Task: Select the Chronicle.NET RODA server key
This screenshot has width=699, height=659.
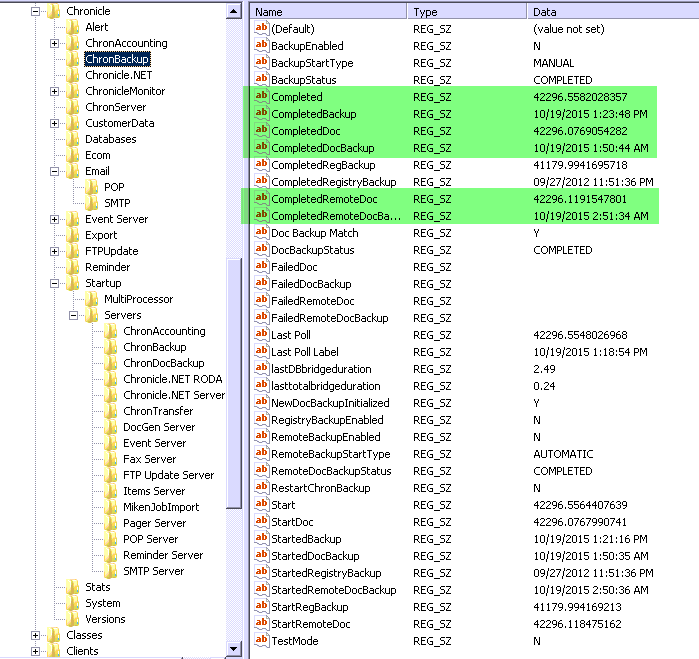Action: (x=173, y=379)
